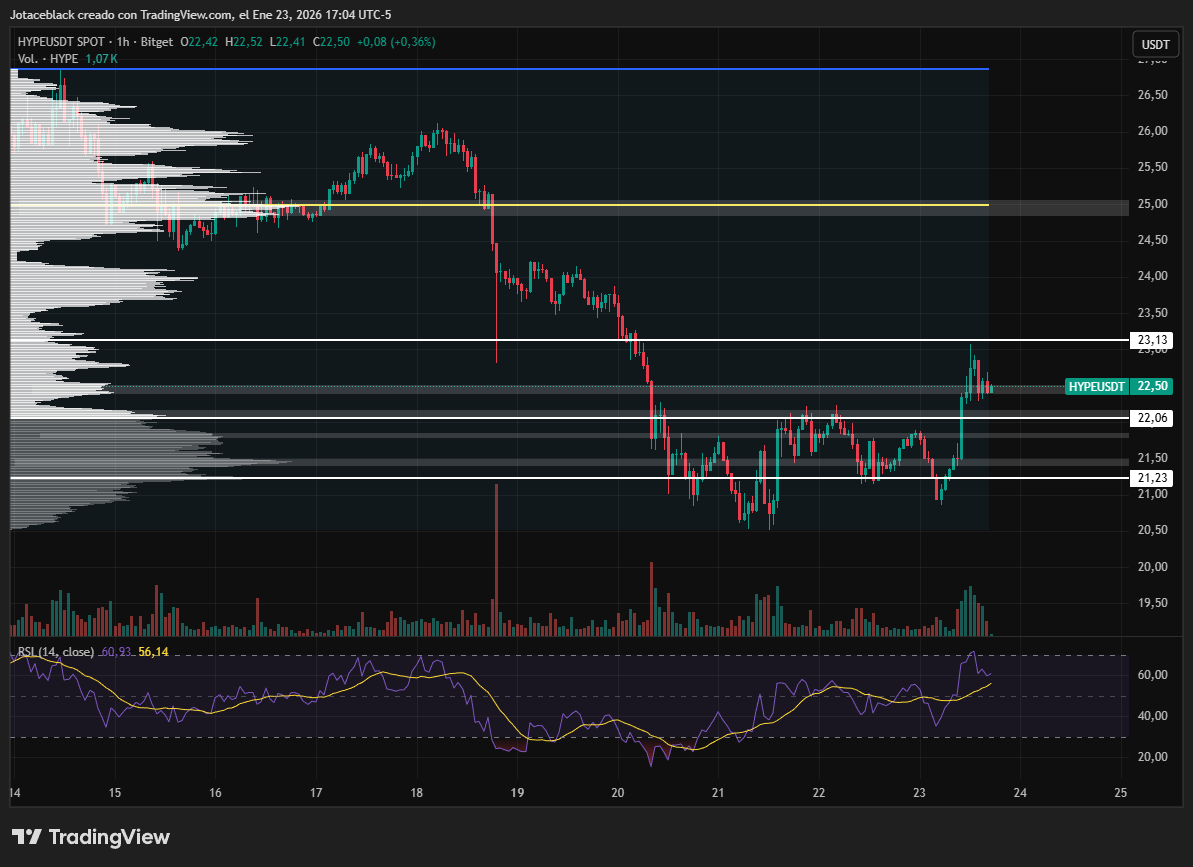Click the +0,08 (+0,36%) change value
Screen dimensions: 1193x867
click(x=397, y=42)
